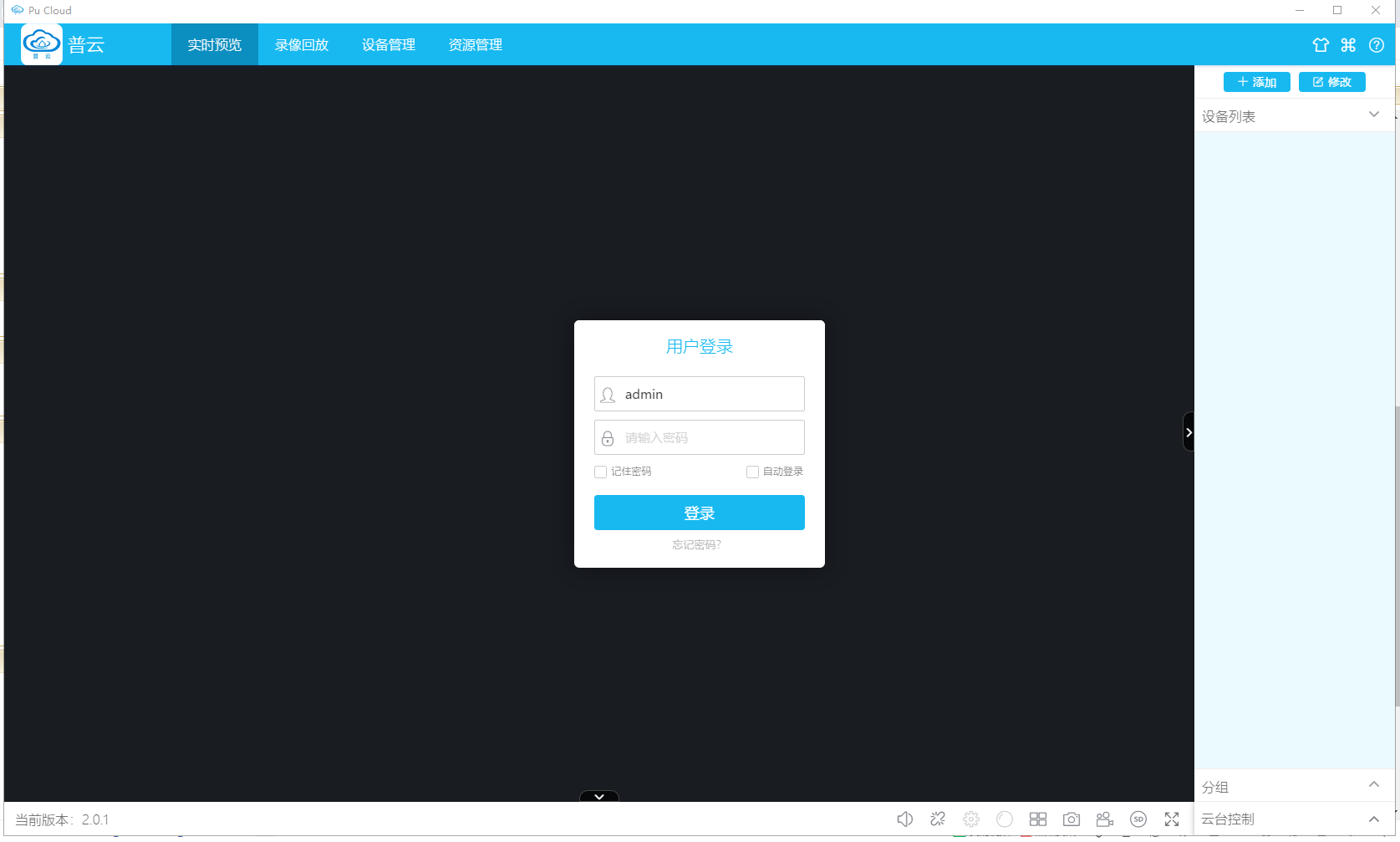Click the 设备列表 label text

[1229, 117]
